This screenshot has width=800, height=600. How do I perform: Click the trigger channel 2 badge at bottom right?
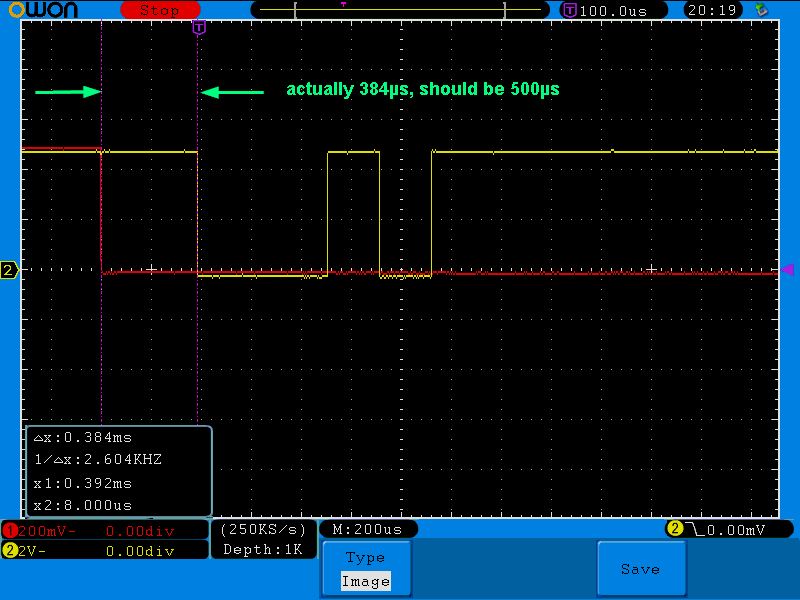tap(674, 529)
